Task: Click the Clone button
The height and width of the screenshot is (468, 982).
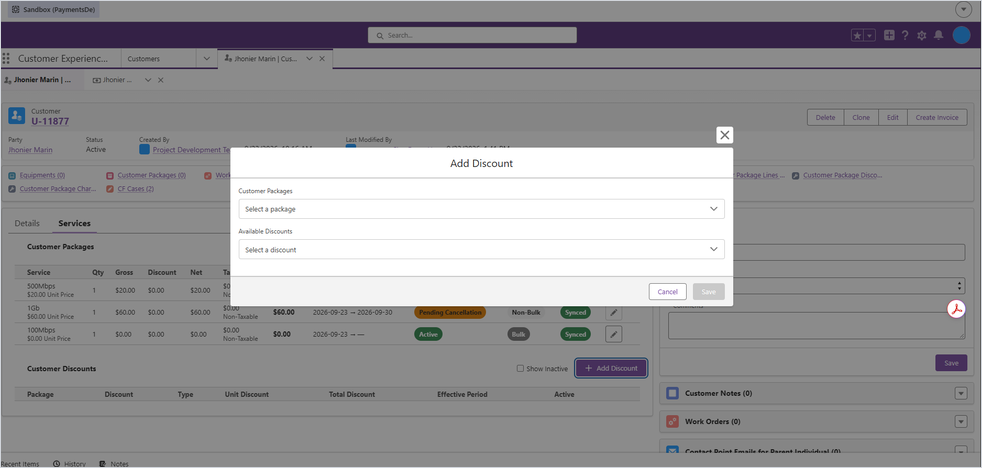Action: click(x=861, y=117)
